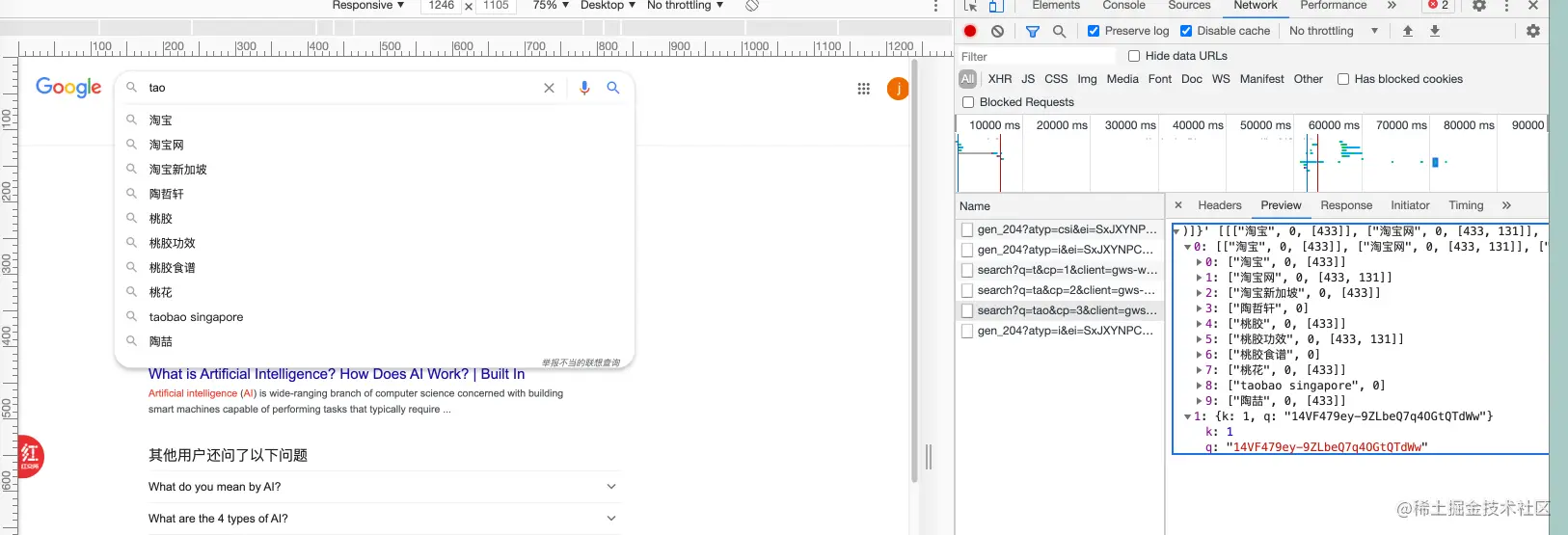Clear the Google search box text
Image resolution: width=1568 pixels, height=535 pixels.
coord(549,88)
